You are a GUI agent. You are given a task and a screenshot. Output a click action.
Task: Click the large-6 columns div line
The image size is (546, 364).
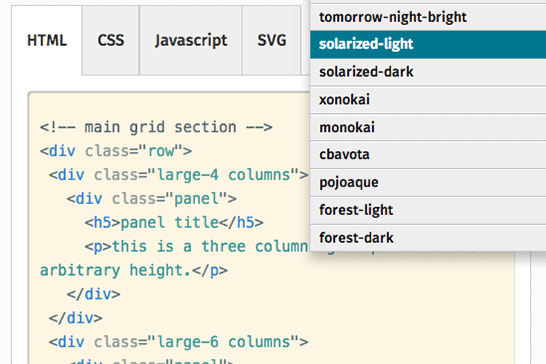pos(178,342)
